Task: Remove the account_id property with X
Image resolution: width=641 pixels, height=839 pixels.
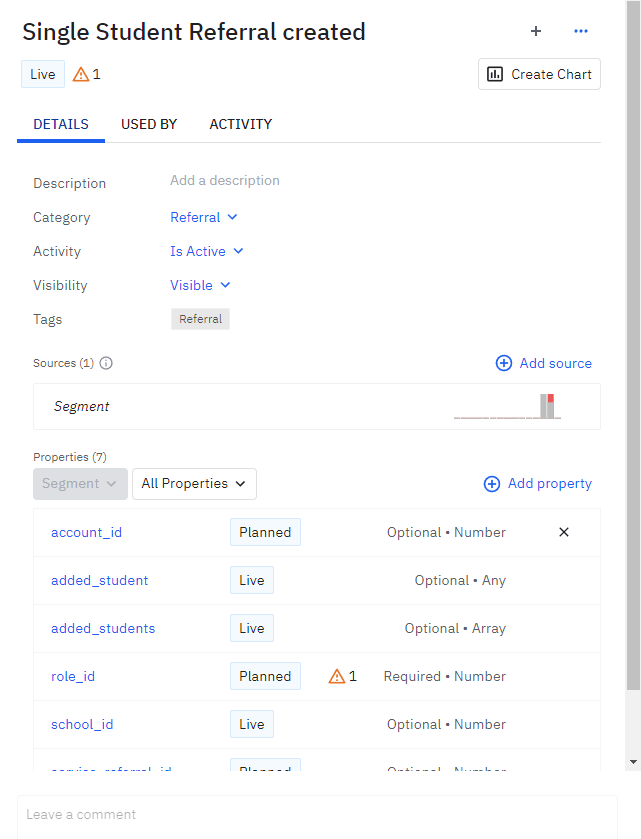Action: (564, 532)
